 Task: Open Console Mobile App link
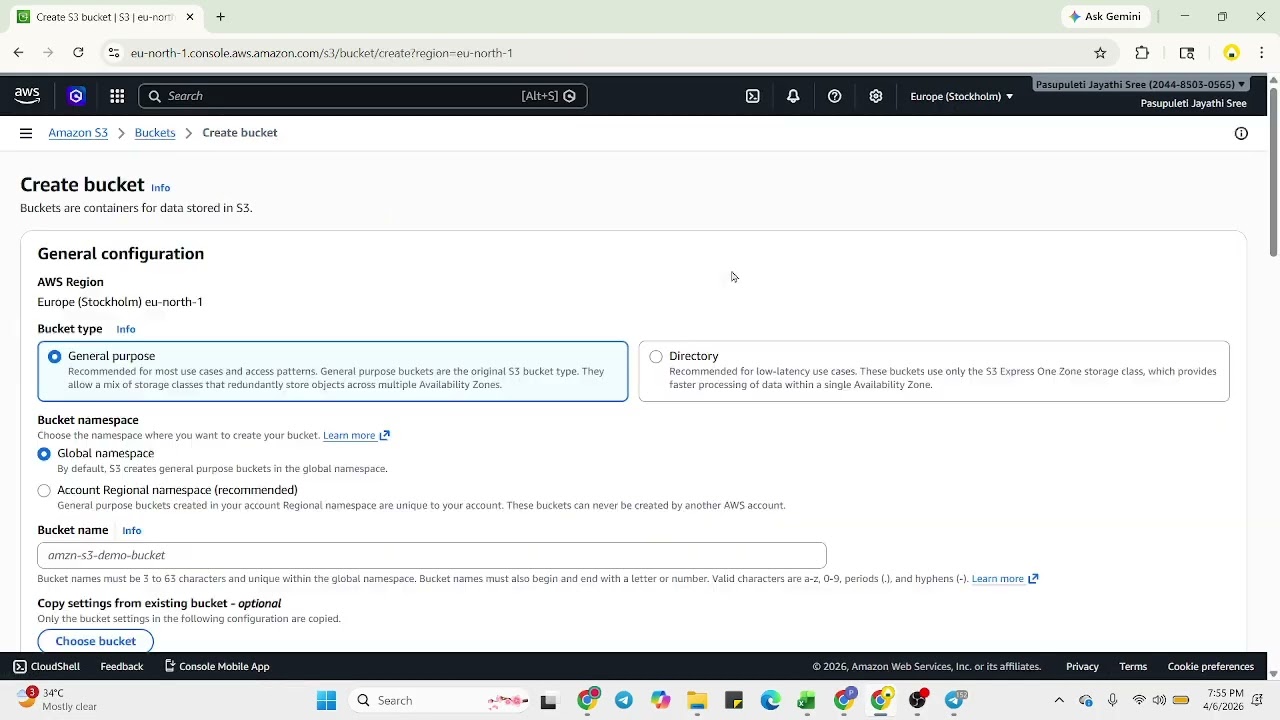[217, 667]
